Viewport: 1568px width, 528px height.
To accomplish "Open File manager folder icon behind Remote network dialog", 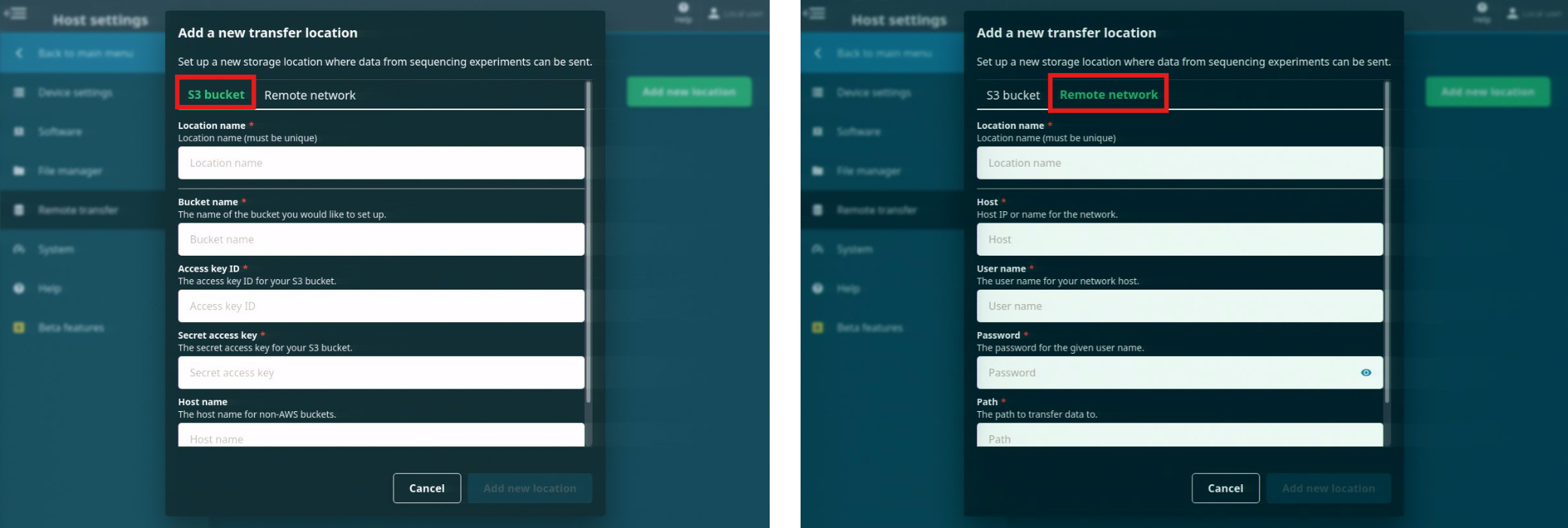I will coord(818,170).
